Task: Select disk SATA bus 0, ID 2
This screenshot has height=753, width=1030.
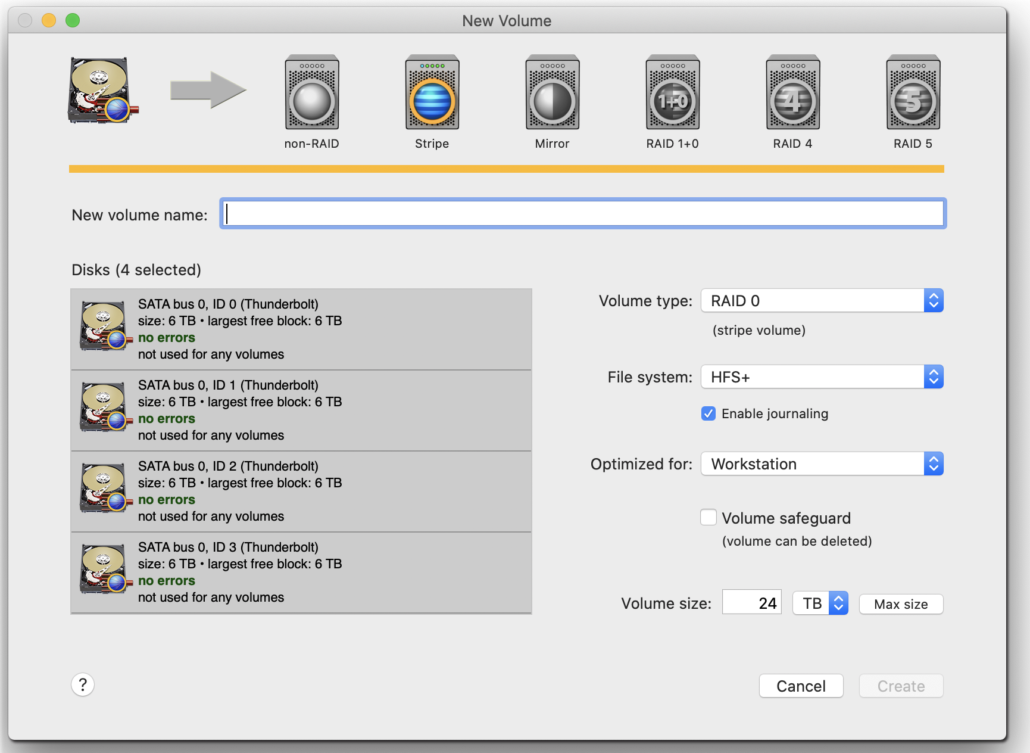Action: (x=301, y=491)
